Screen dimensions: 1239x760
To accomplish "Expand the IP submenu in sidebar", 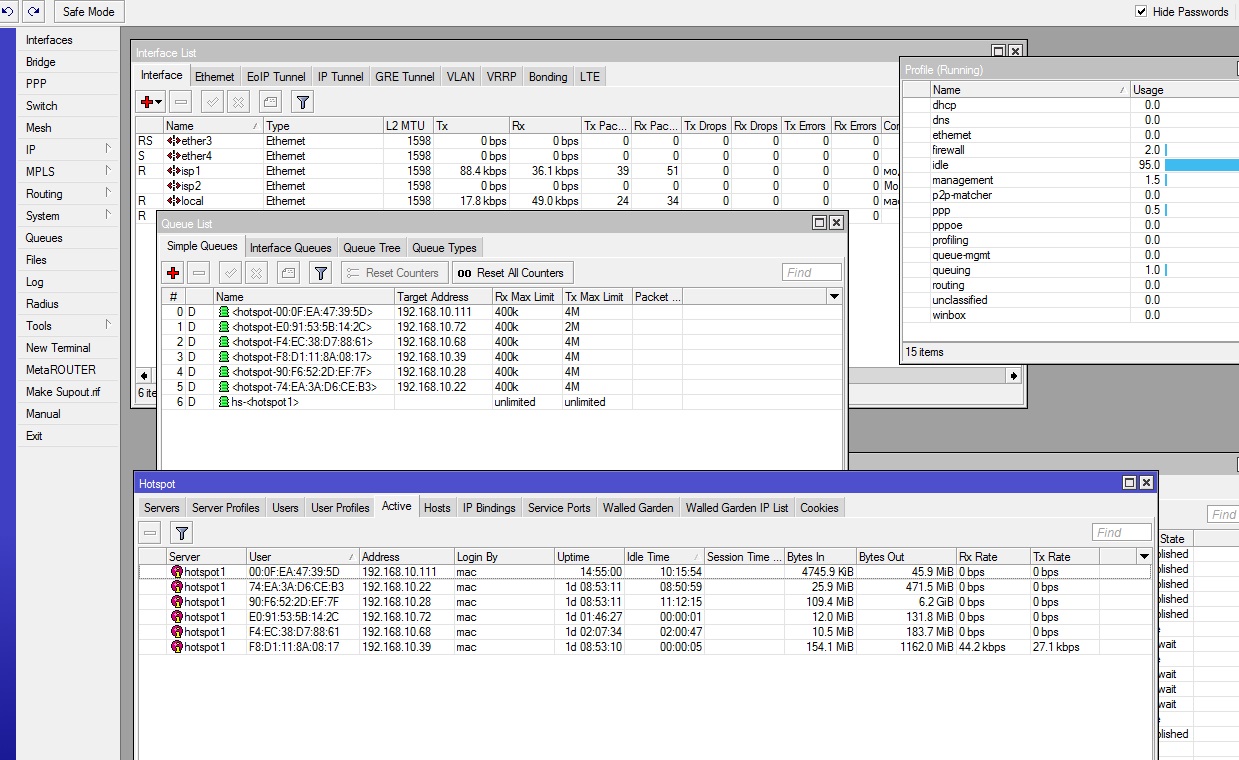I will coord(108,149).
